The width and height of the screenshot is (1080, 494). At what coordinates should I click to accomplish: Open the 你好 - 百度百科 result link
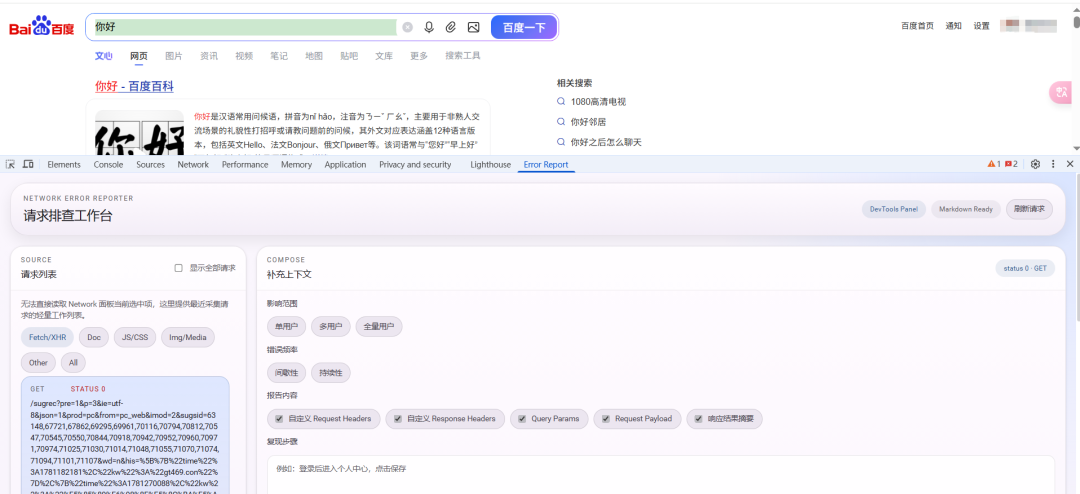(x=134, y=87)
